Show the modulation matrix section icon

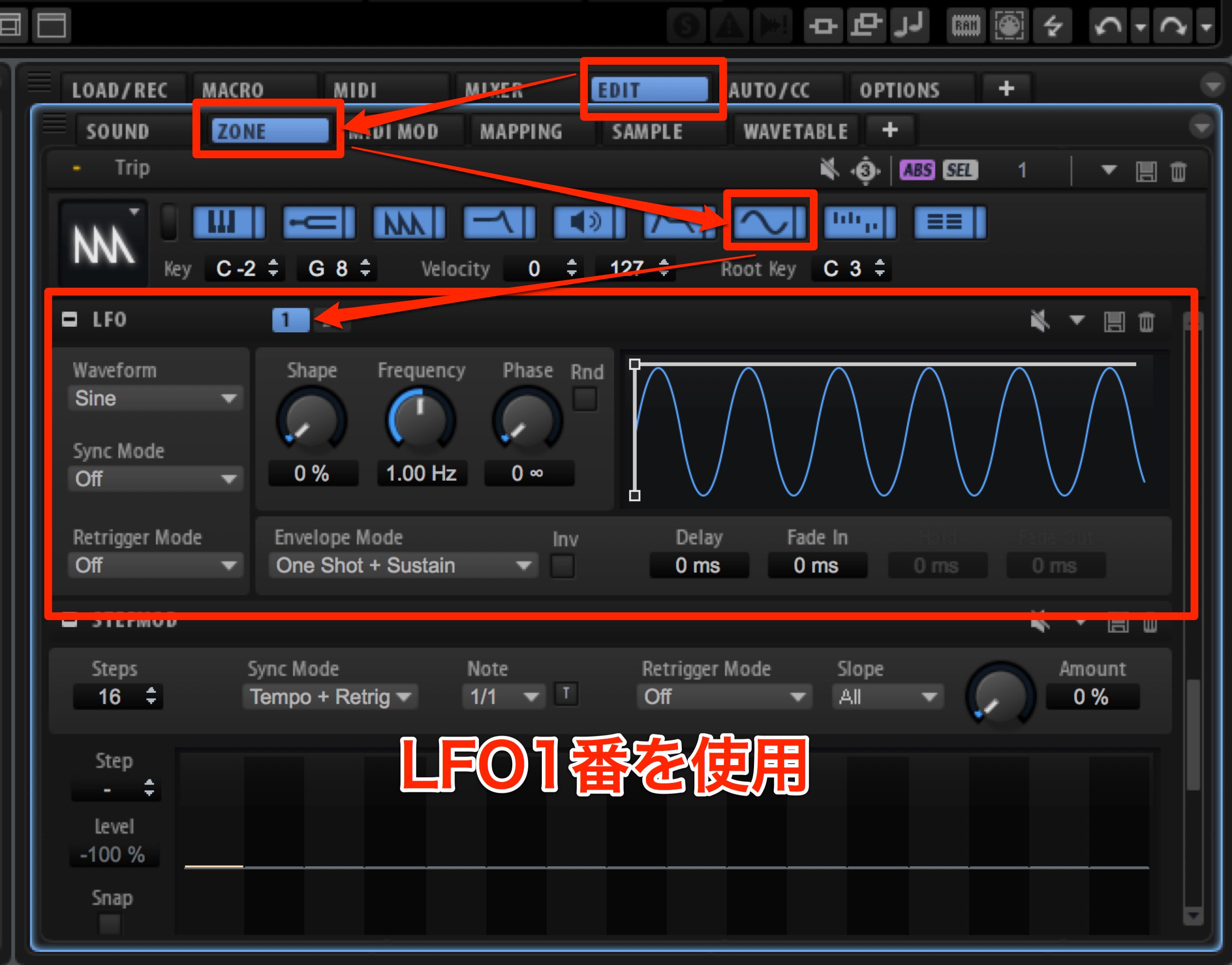click(x=951, y=222)
